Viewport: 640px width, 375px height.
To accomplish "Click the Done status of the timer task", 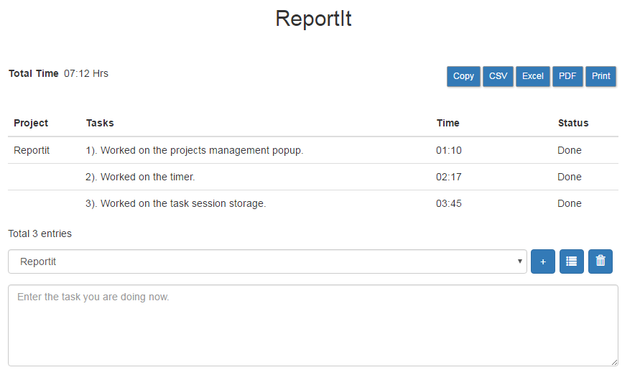I will pos(569,177).
